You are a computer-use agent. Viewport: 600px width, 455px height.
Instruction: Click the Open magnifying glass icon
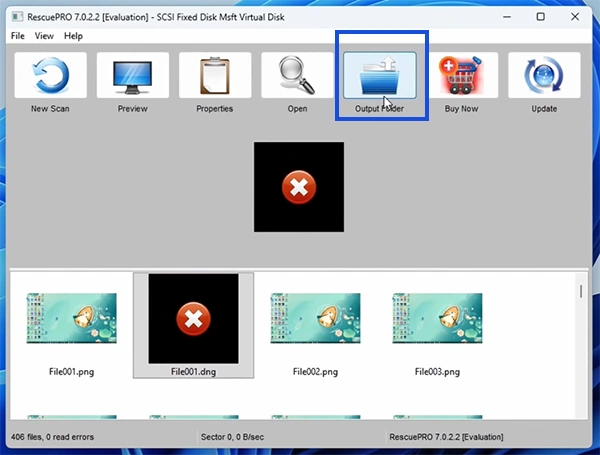click(297, 75)
